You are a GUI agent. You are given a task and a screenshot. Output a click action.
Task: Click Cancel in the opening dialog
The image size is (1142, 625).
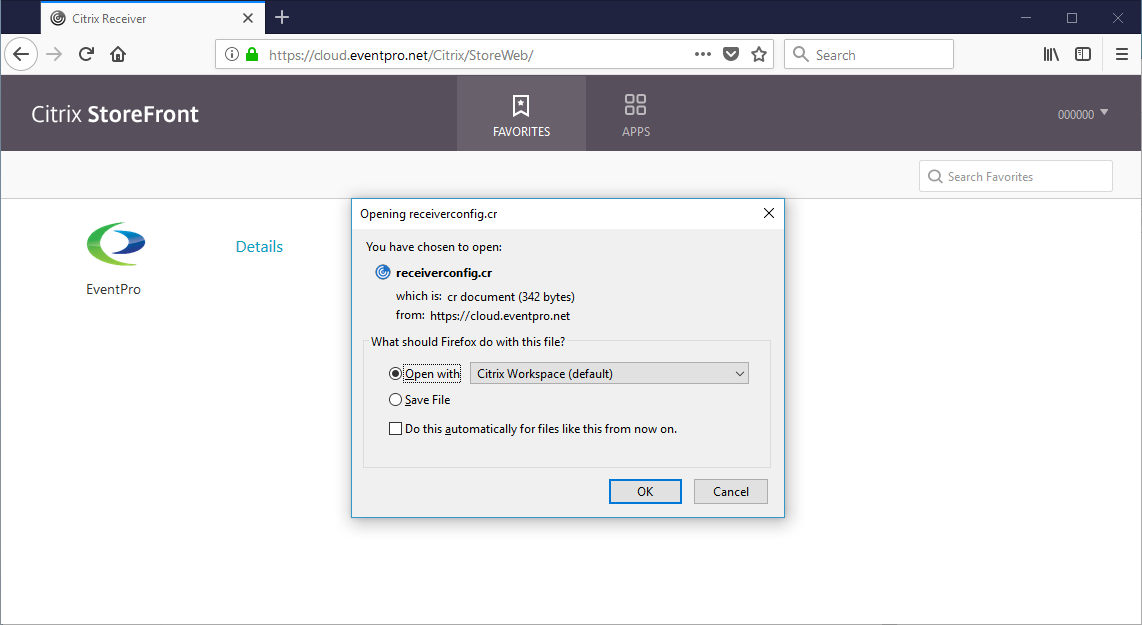pyautogui.click(x=731, y=492)
